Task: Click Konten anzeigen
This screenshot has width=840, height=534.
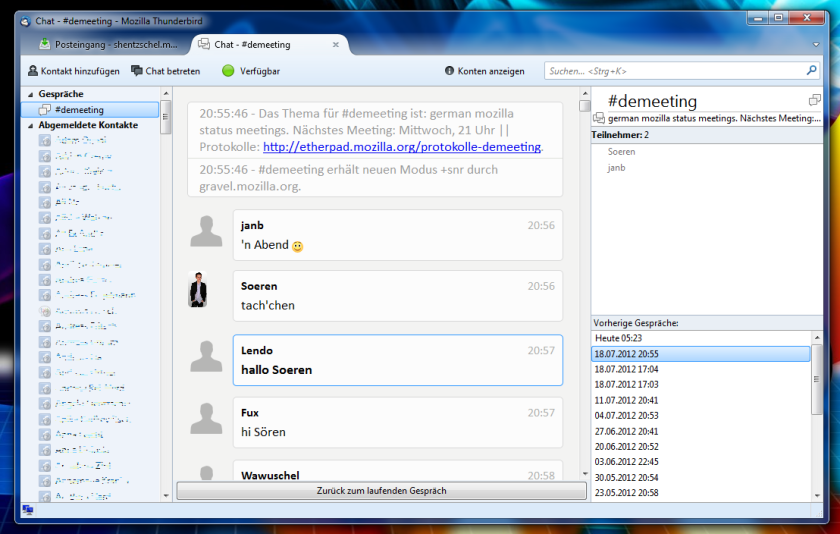Action: 484,71
